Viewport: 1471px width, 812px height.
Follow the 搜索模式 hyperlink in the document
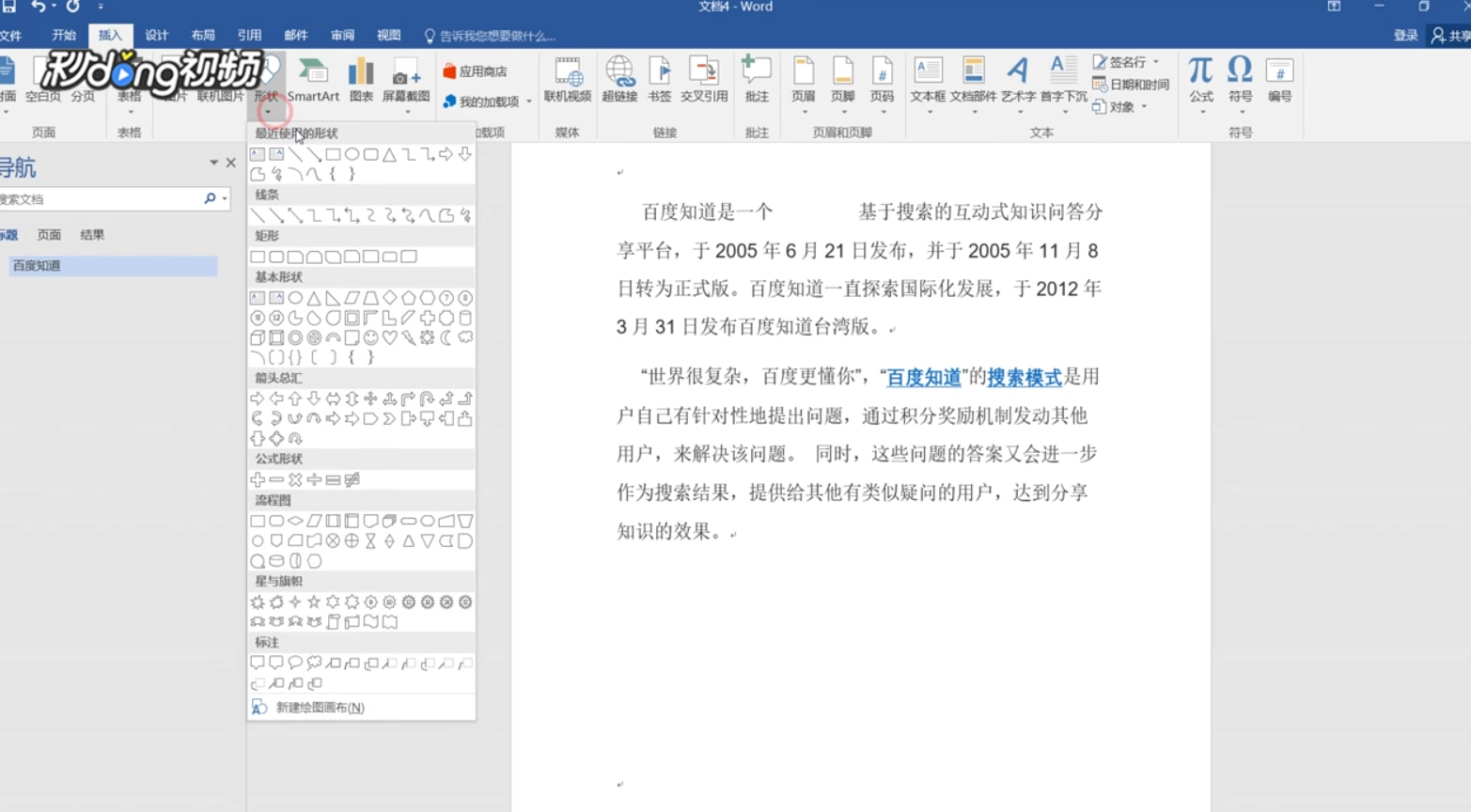pyautogui.click(x=1025, y=378)
